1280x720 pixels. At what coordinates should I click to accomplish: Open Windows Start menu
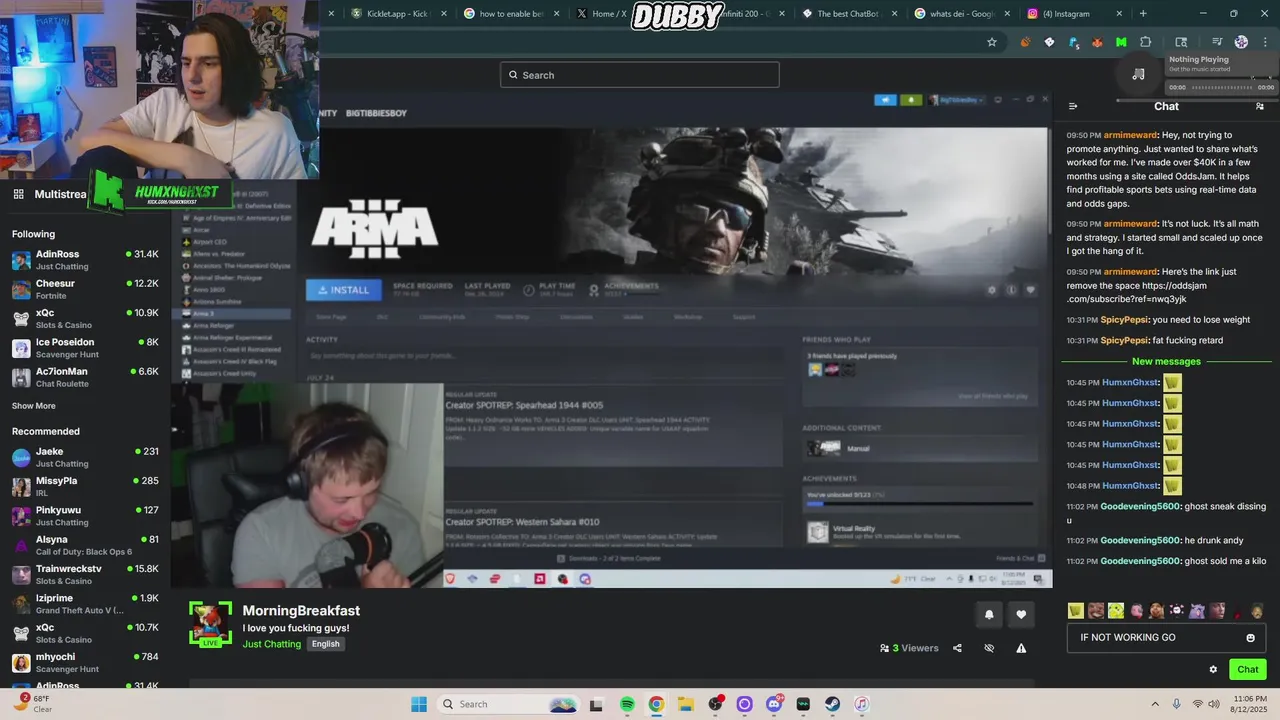click(x=419, y=704)
